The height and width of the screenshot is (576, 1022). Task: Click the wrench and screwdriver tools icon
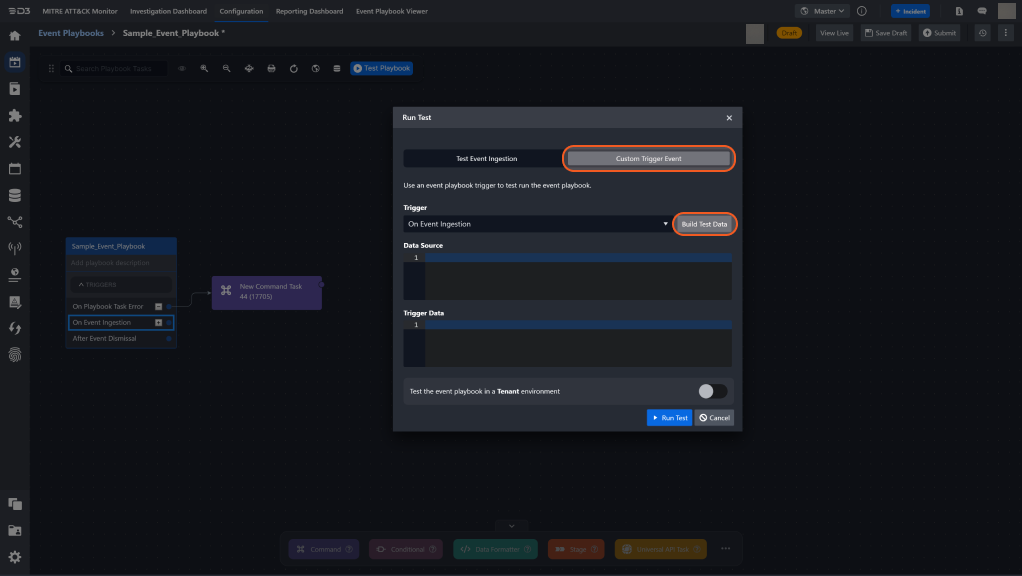pos(15,142)
